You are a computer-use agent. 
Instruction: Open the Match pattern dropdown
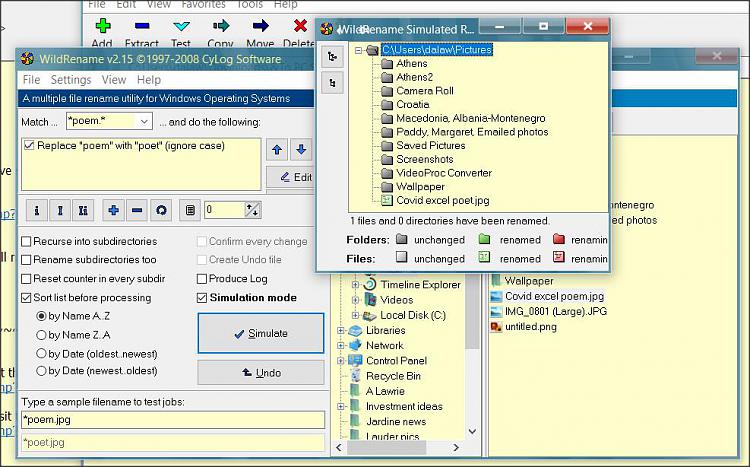144,122
